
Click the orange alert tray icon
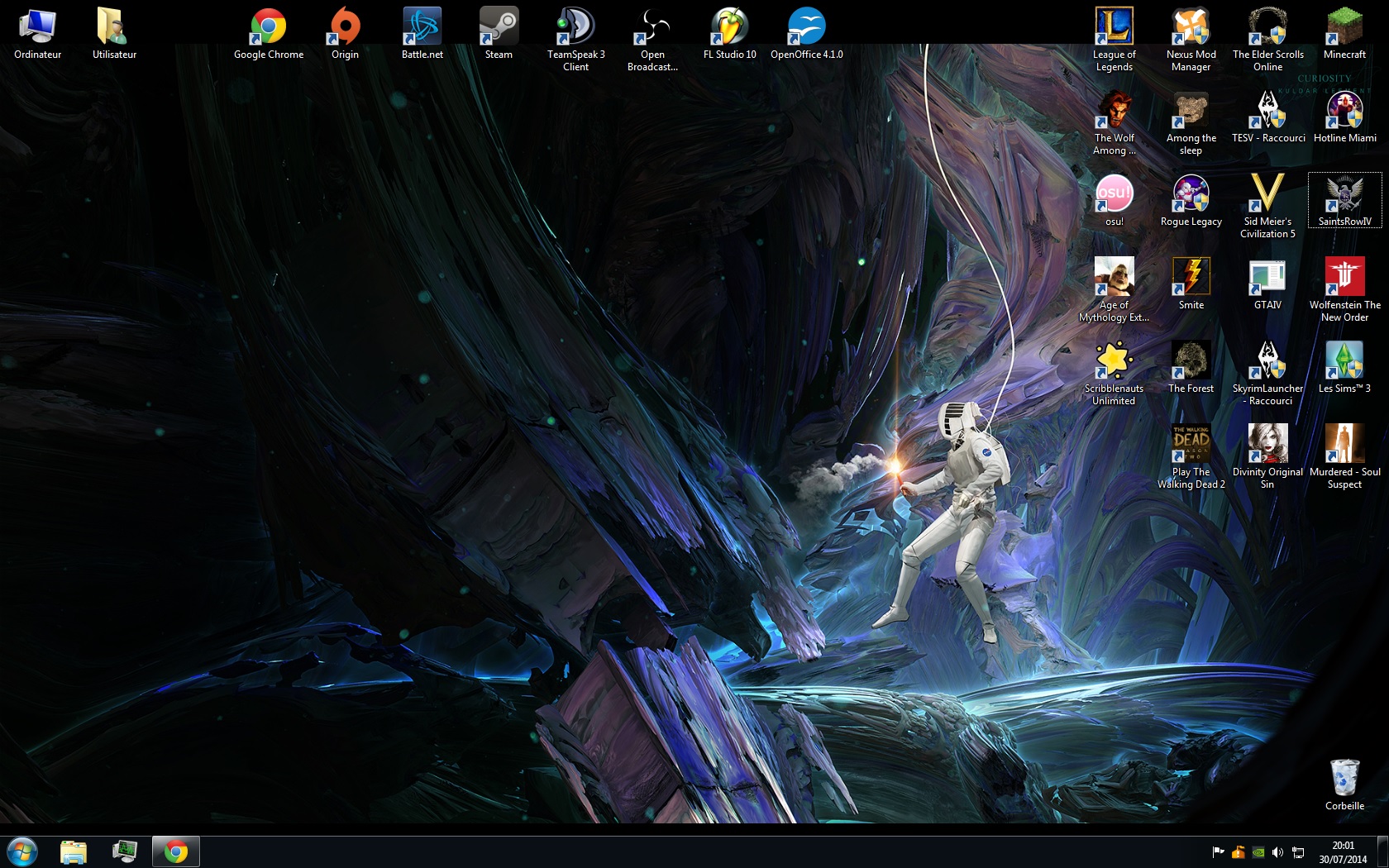pyautogui.click(x=1238, y=852)
